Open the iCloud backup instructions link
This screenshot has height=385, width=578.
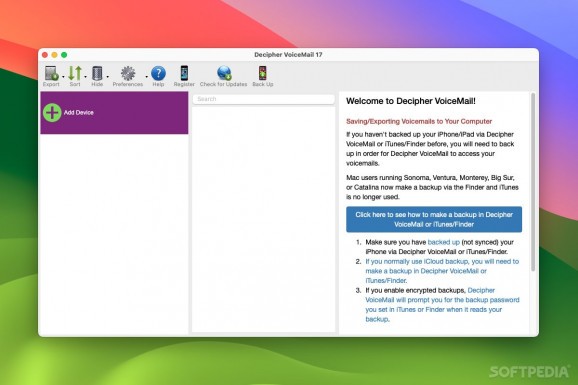(442, 271)
